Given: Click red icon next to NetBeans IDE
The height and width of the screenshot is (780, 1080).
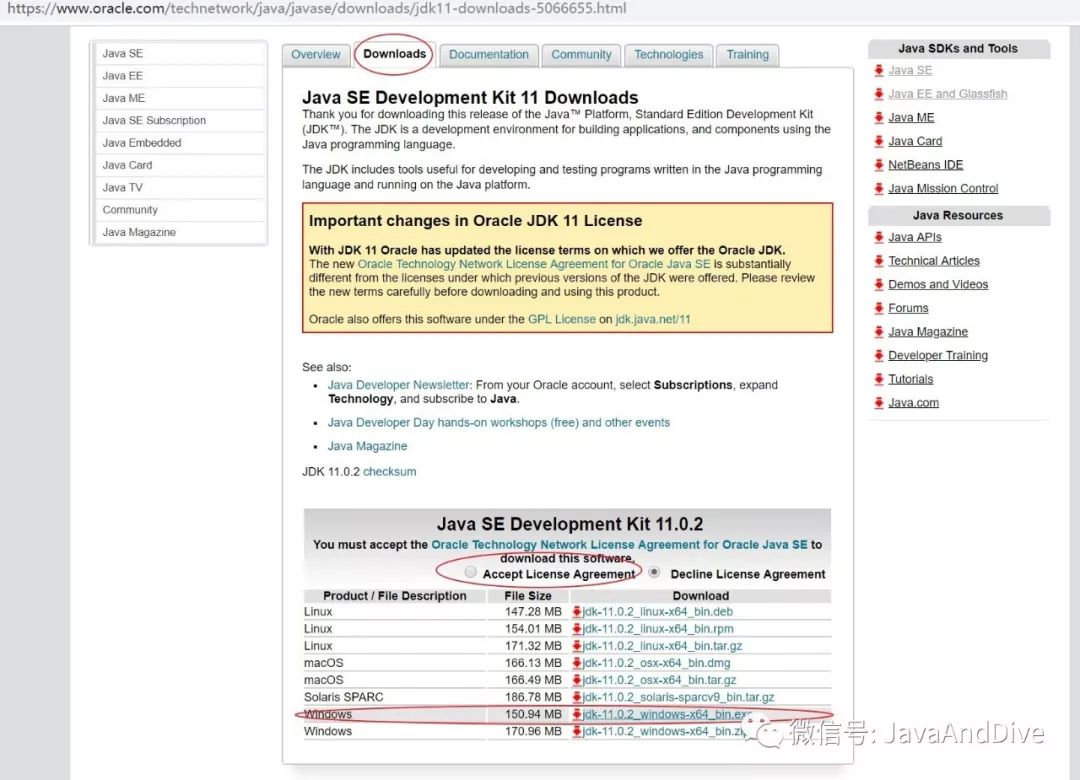Looking at the screenshot, I should point(879,165).
